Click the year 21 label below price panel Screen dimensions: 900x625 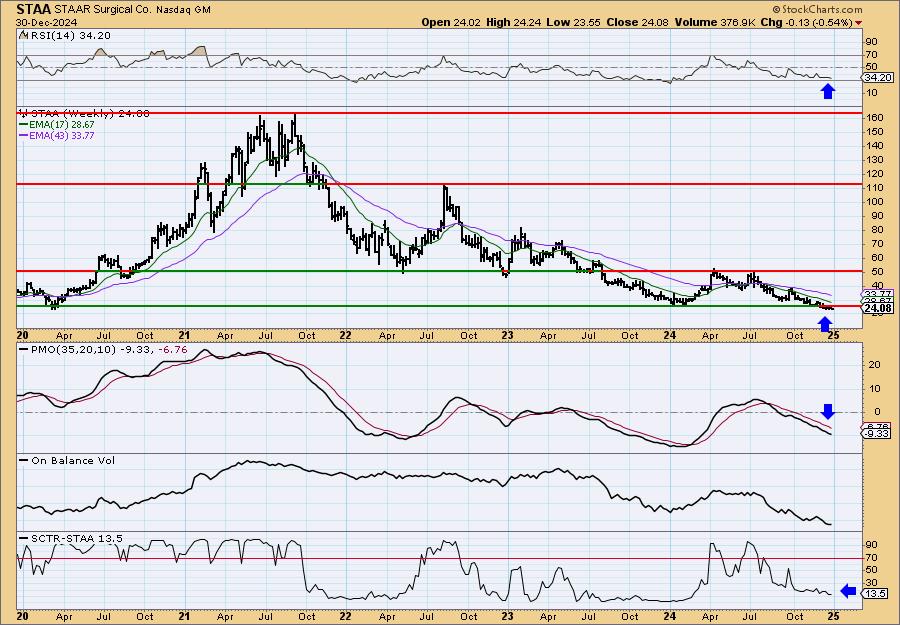tap(184, 335)
